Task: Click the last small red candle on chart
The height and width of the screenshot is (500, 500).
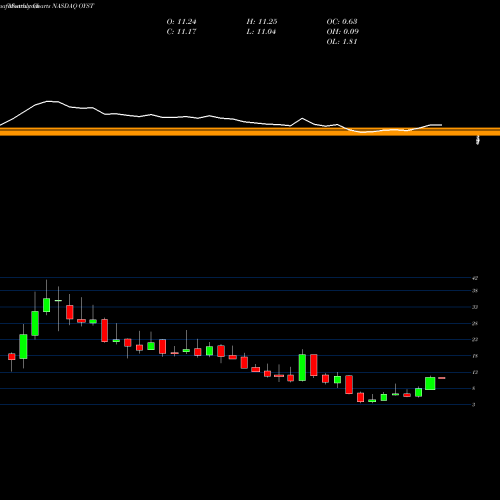Action: click(442, 378)
